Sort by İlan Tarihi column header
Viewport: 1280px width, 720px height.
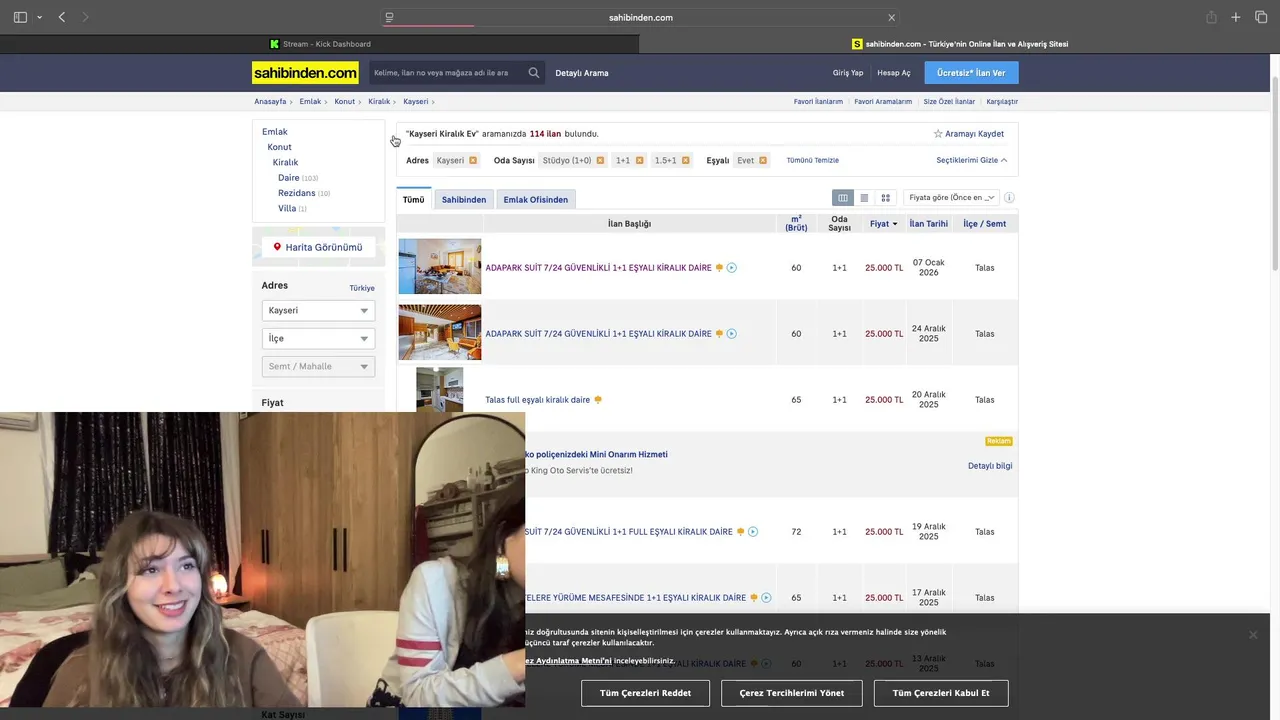pos(929,224)
